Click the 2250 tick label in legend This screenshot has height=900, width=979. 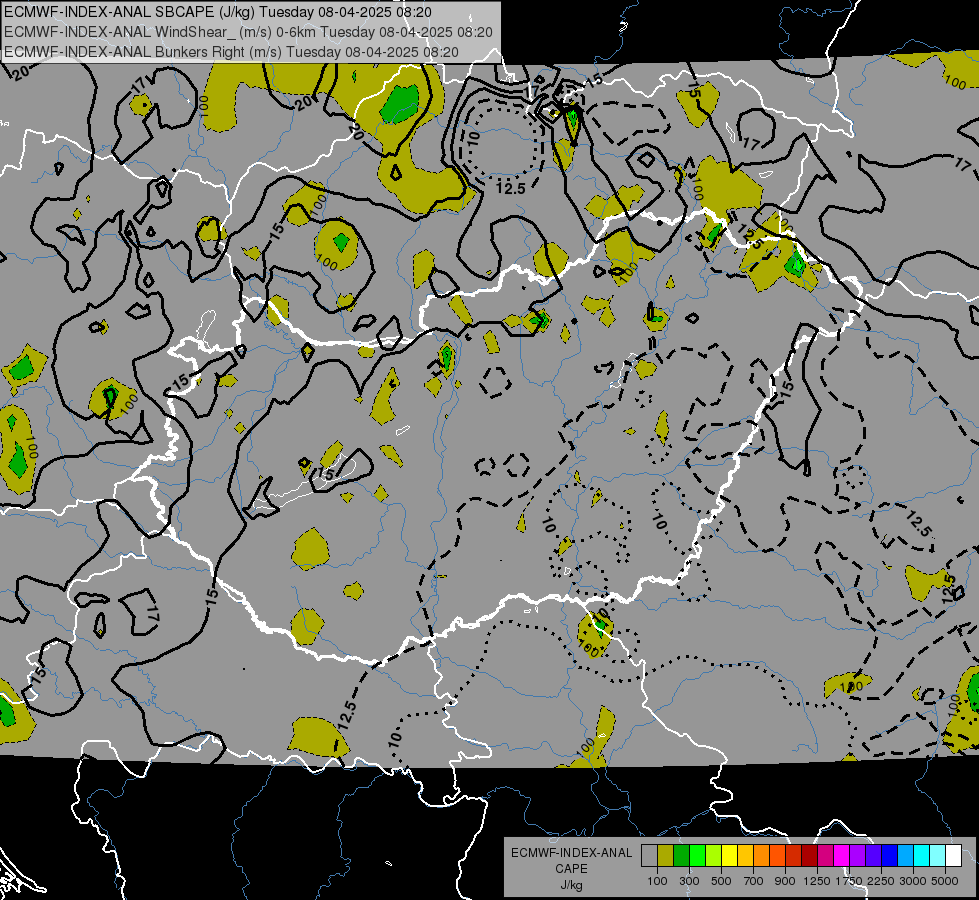pos(882,881)
